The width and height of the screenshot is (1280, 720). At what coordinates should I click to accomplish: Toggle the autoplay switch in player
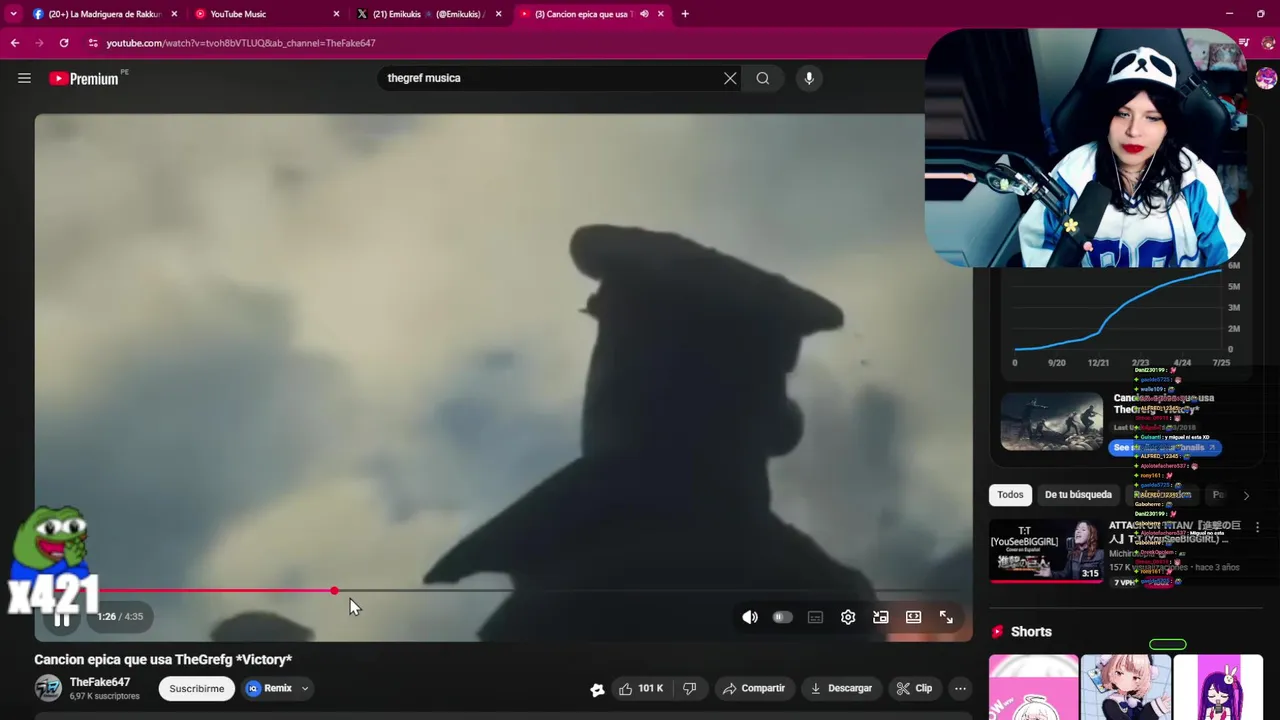pos(782,617)
